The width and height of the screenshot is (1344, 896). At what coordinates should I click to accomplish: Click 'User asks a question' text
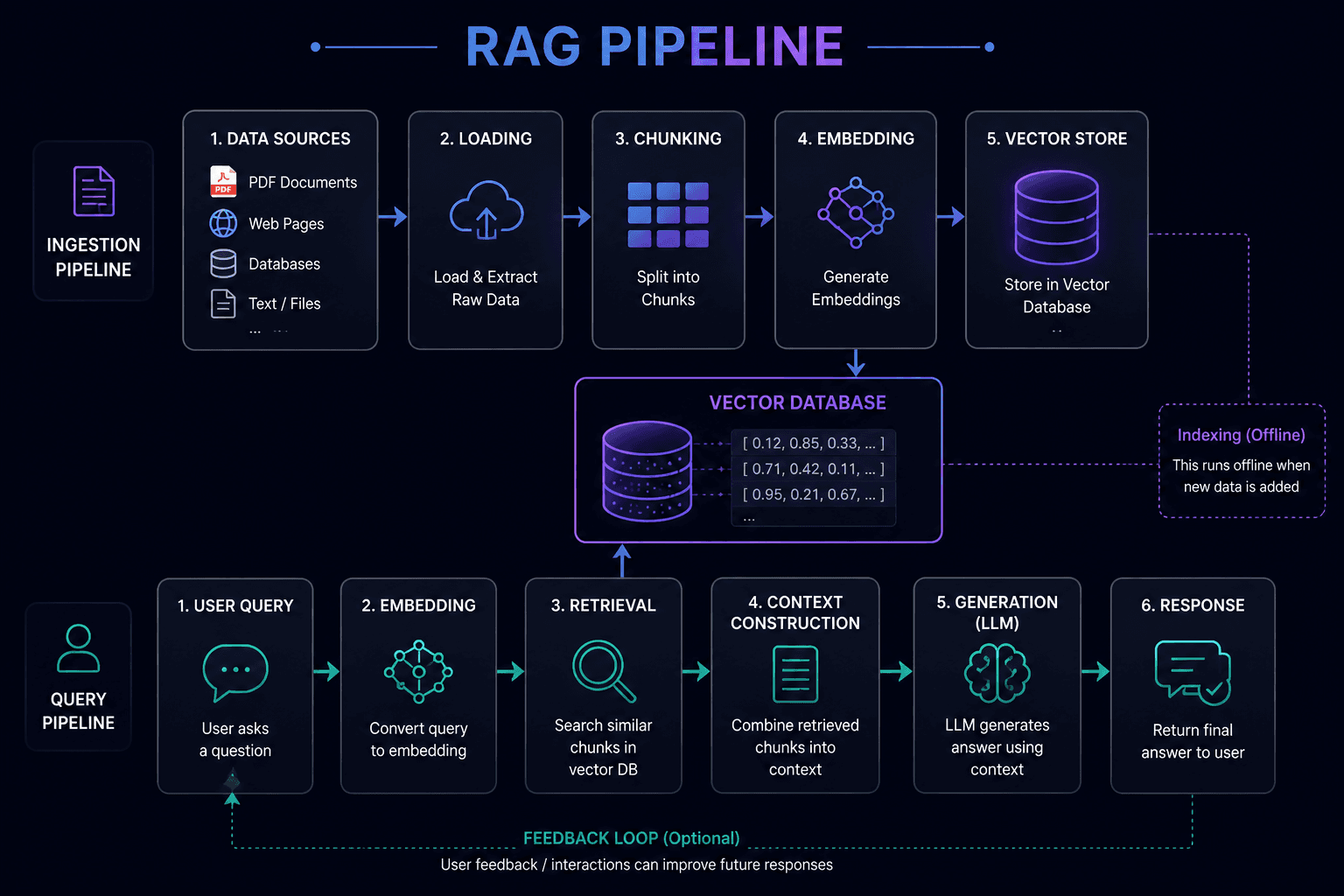(x=235, y=739)
